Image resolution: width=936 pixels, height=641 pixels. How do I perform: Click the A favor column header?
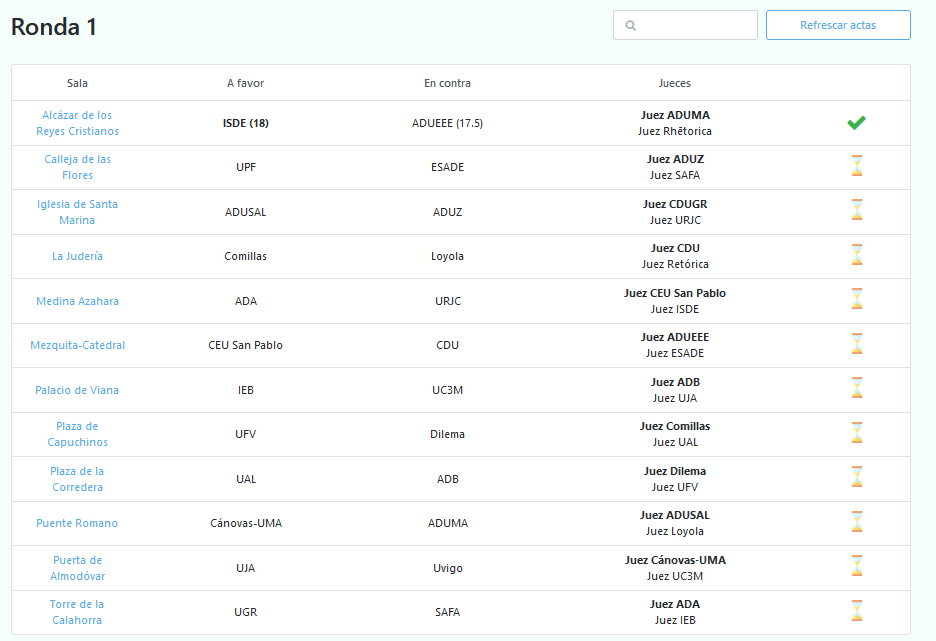point(245,83)
